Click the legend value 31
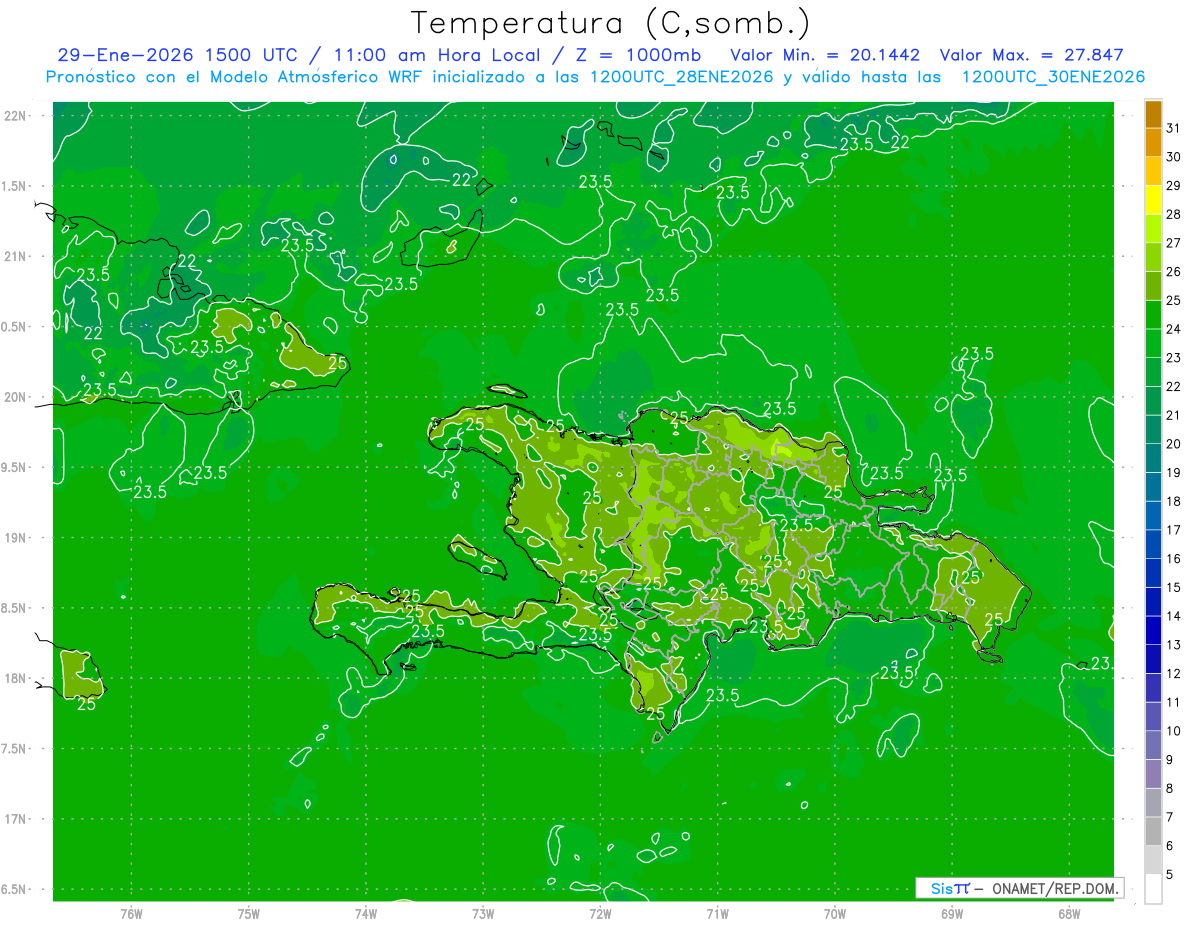1200x927 pixels. coord(1173,128)
